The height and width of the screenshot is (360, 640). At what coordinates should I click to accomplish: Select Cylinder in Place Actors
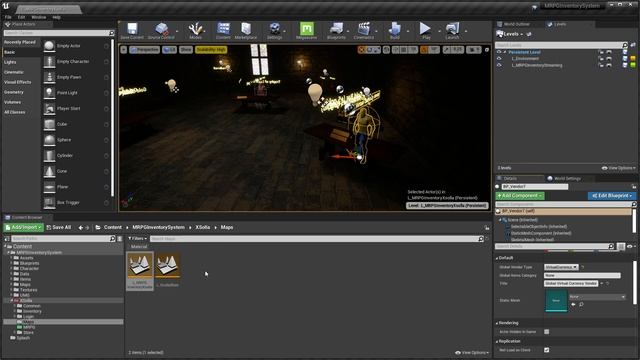[76, 156]
